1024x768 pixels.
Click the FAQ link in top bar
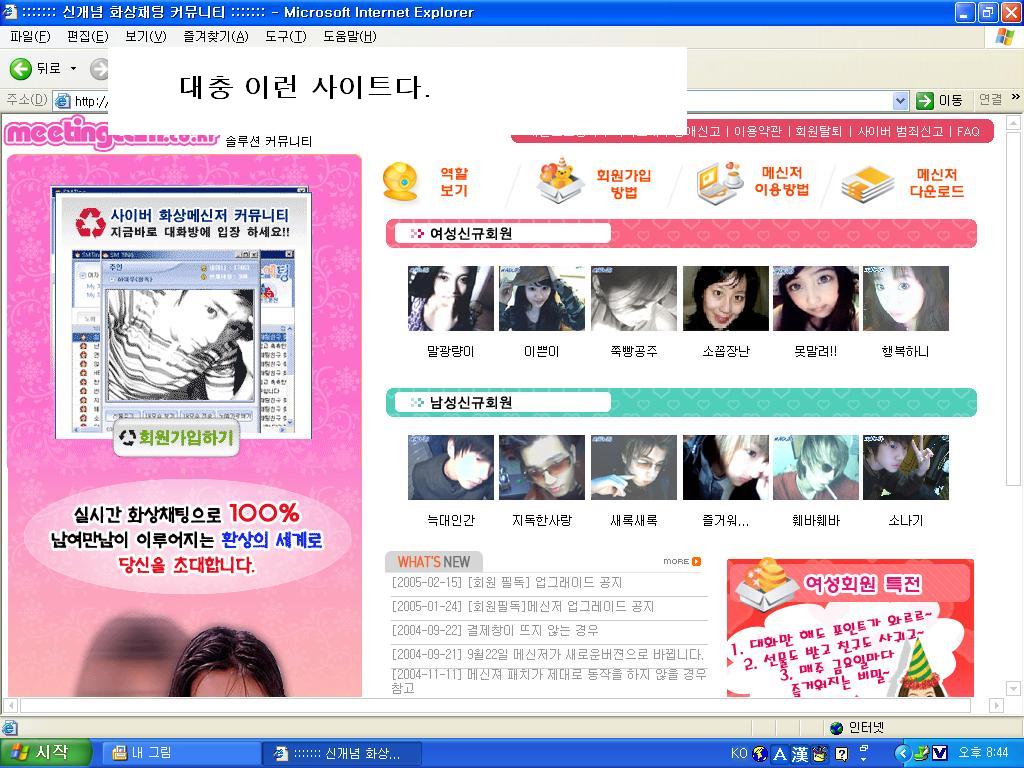pos(968,131)
